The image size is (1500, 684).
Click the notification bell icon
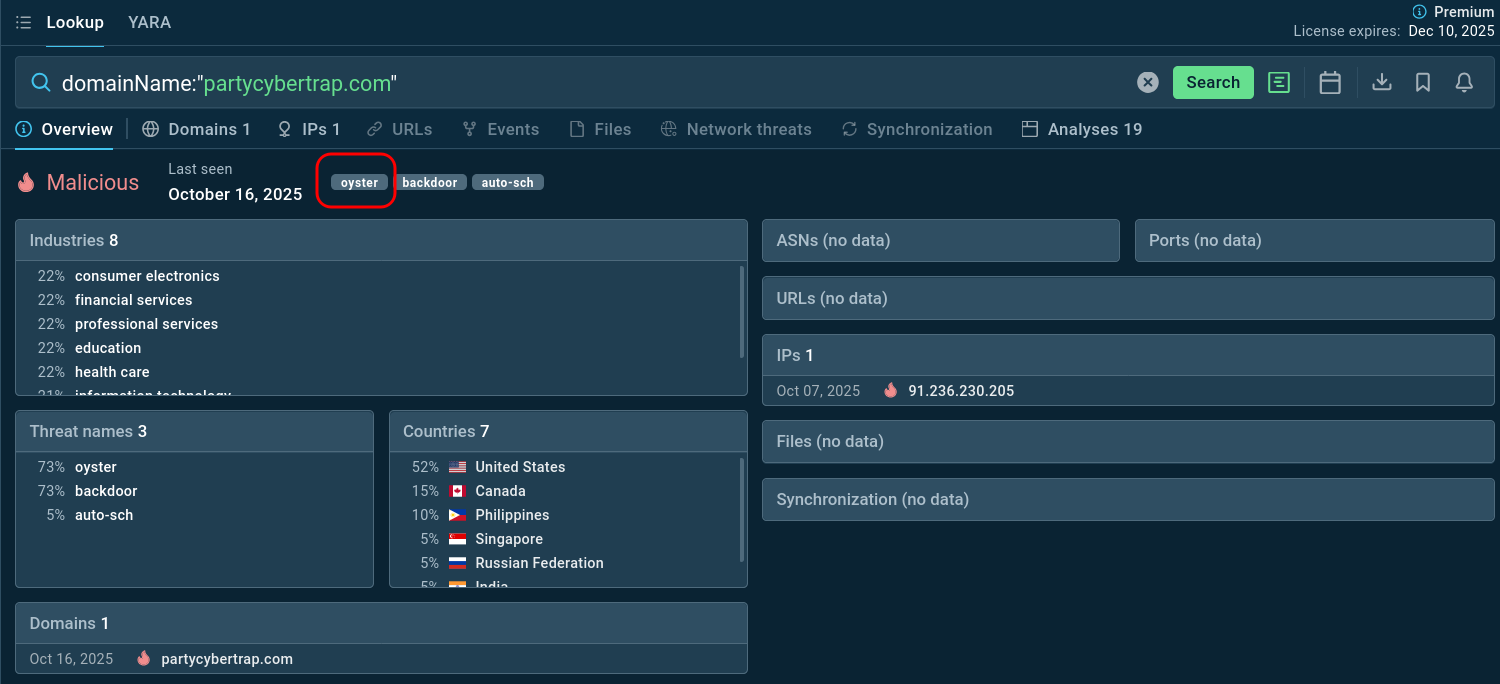[x=1464, y=83]
